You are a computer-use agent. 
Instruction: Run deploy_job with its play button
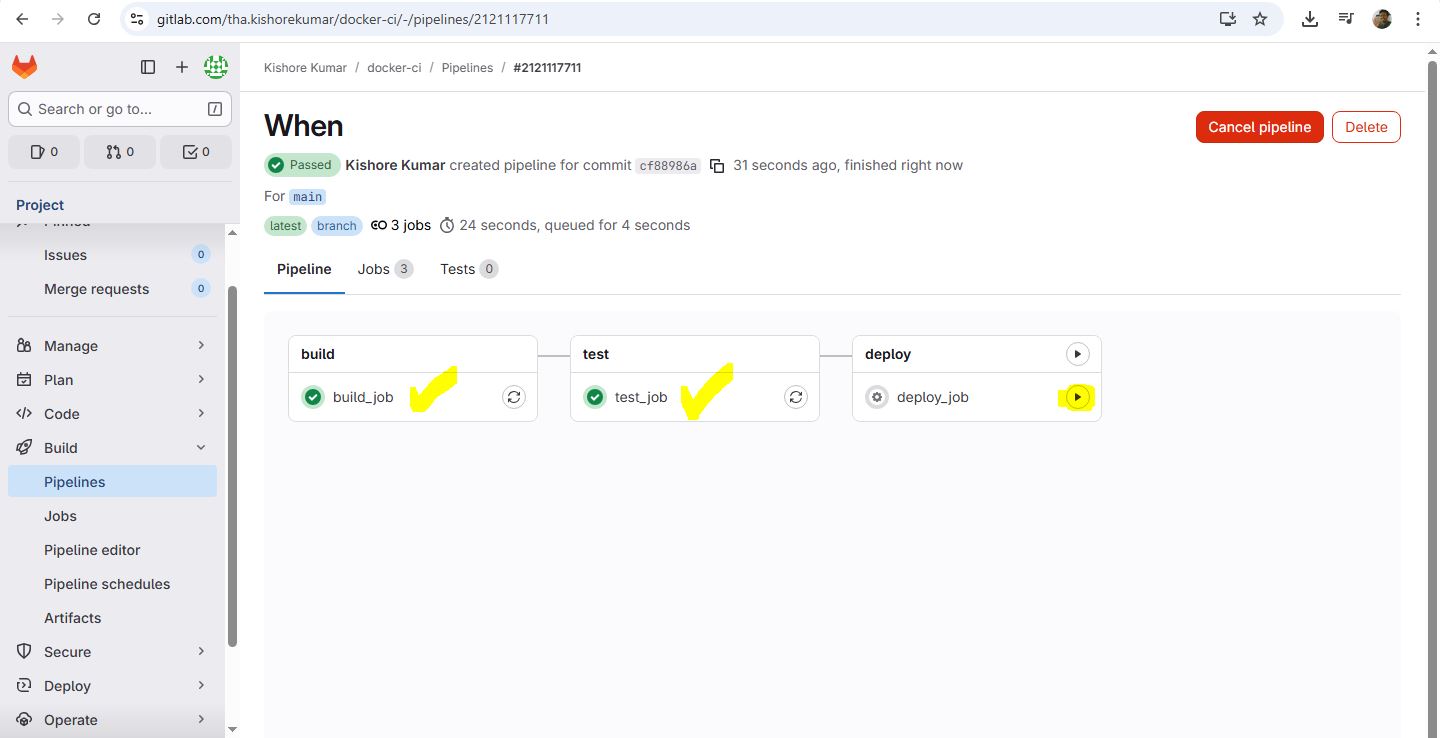point(1077,397)
